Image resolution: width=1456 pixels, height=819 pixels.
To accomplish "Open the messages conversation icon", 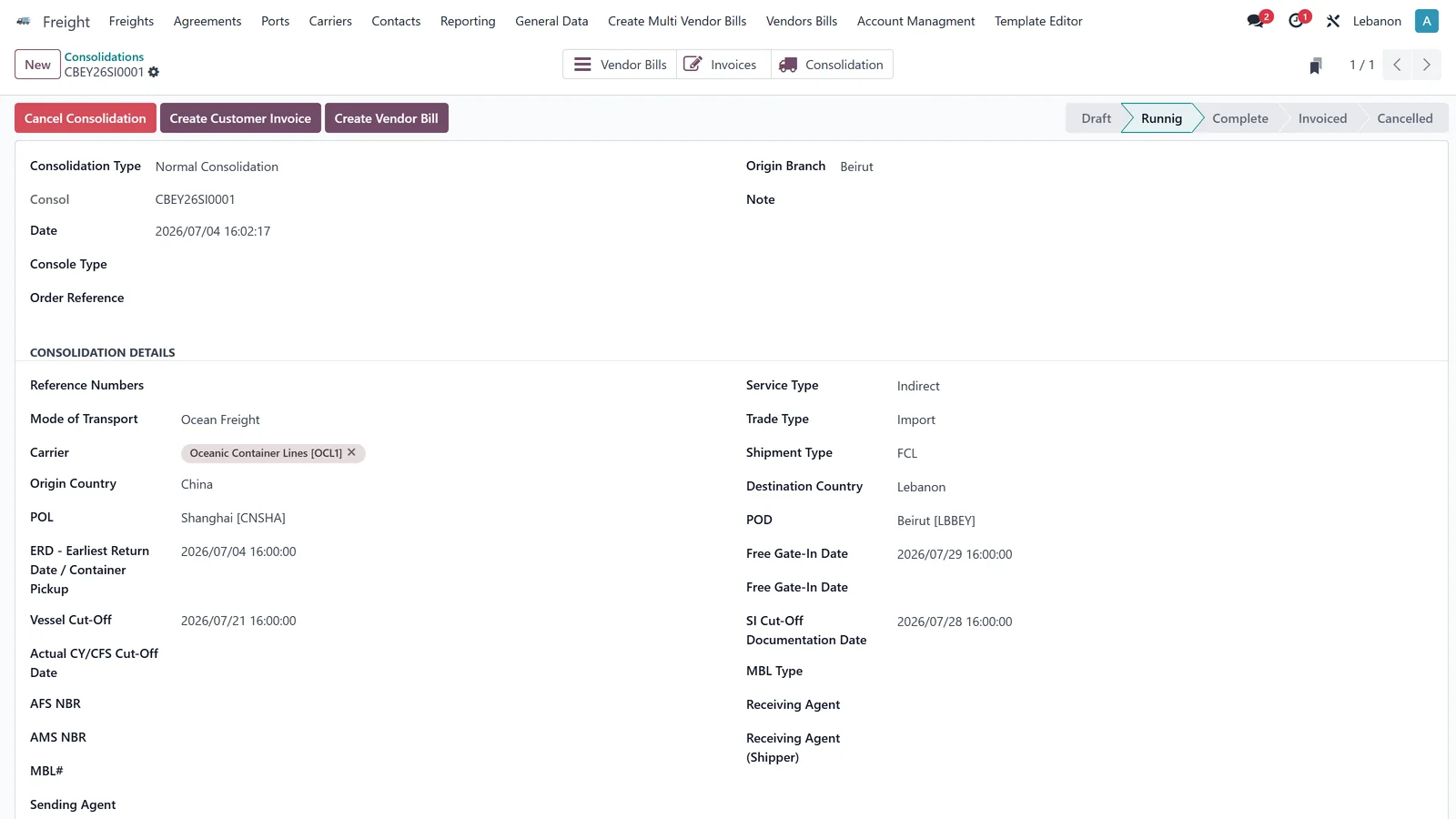I will (1256, 21).
